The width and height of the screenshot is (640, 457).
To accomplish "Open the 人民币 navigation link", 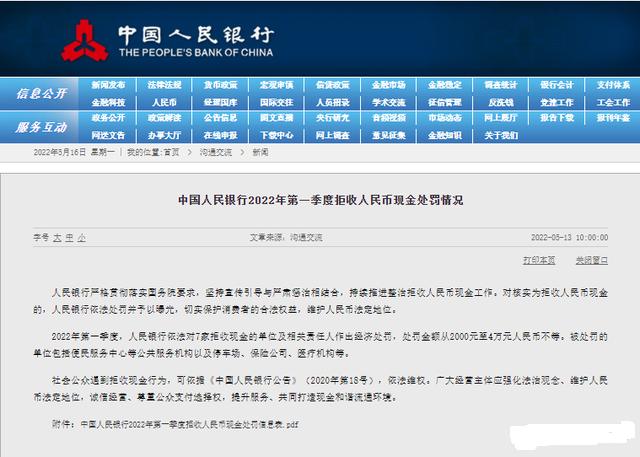I will pyautogui.click(x=164, y=102).
